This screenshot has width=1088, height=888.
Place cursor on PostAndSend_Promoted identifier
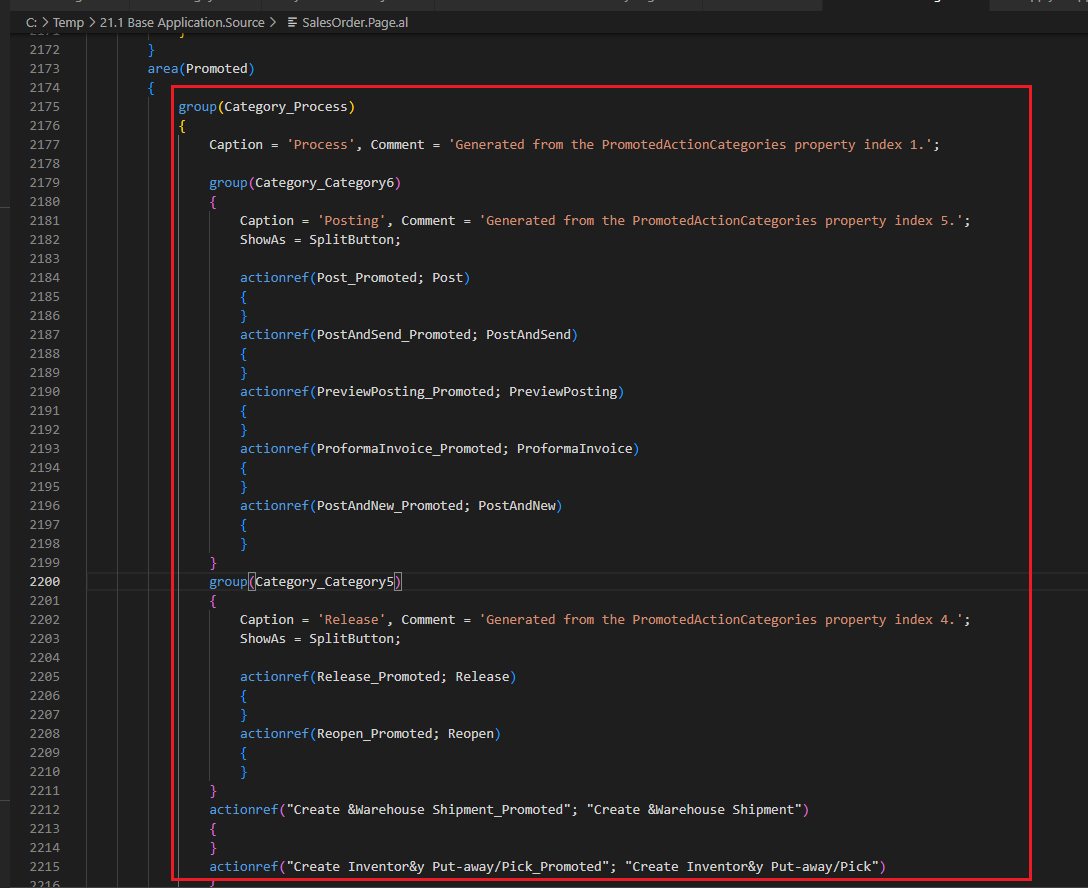pyautogui.click(x=393, y=335)
